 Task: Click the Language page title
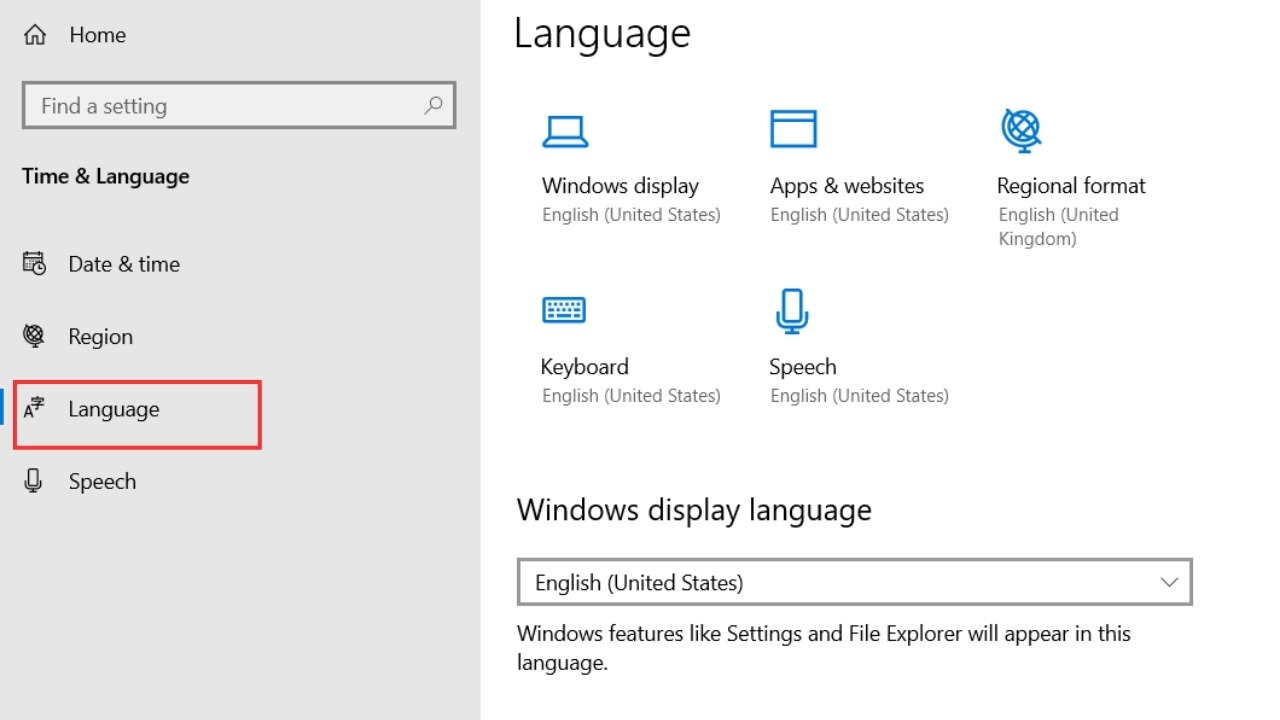point(602,35)
